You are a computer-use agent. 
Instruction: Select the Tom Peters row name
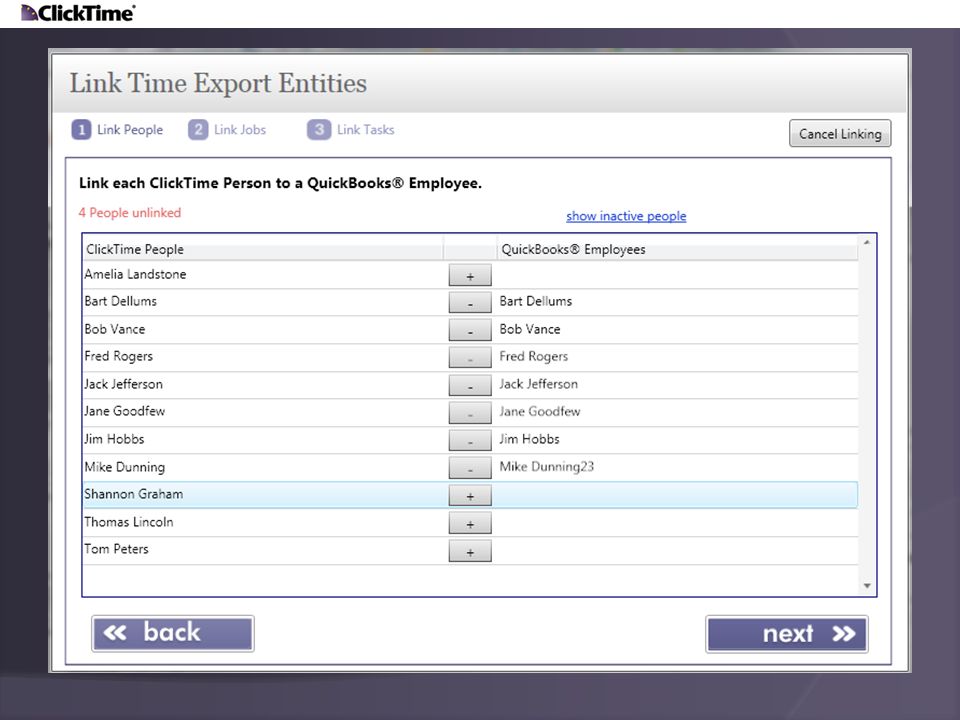click(x=116, y=549)
